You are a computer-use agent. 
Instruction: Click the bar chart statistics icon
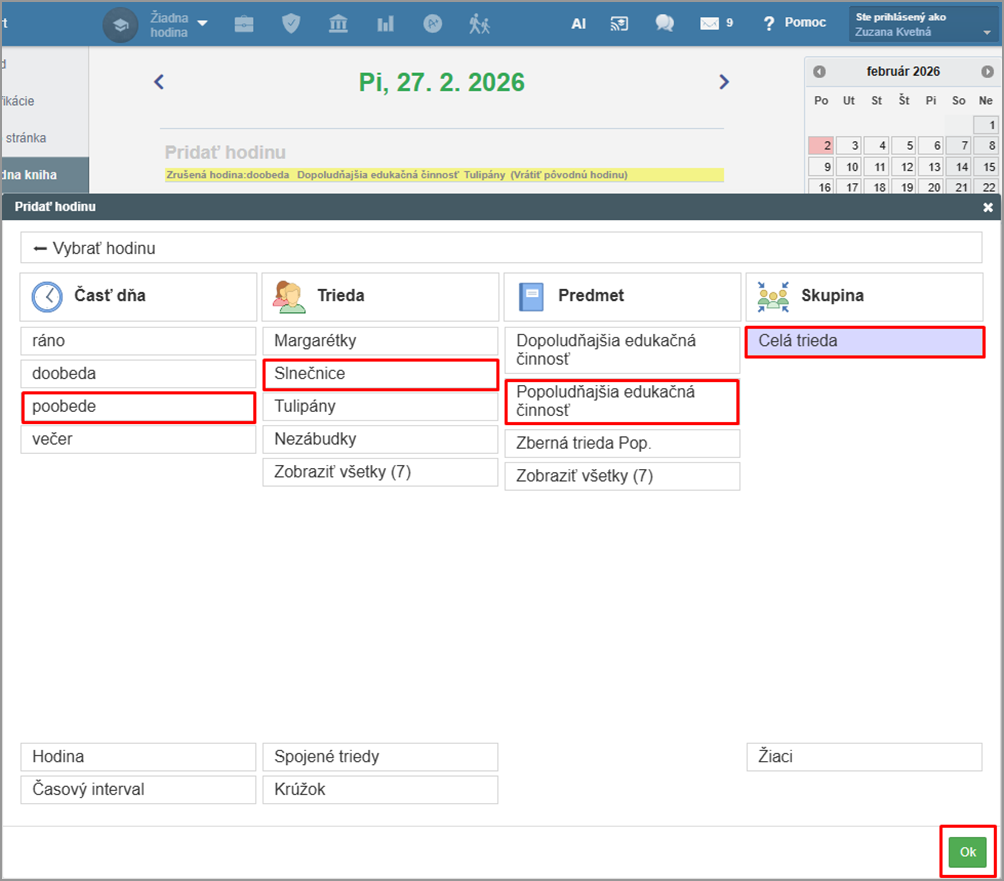(385, 23)
